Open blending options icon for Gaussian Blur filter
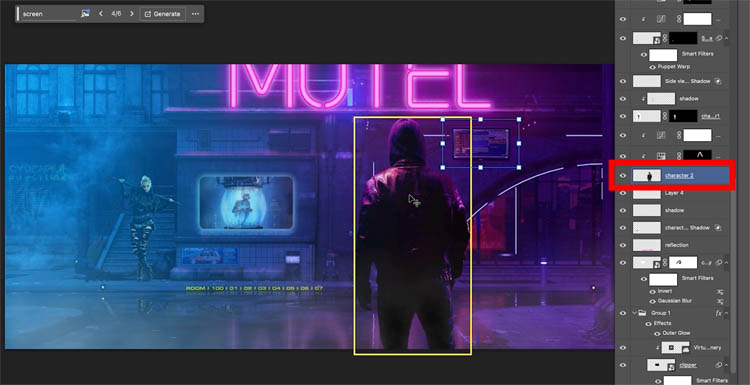This screenshot has height=385, width=750. [719, 301]
